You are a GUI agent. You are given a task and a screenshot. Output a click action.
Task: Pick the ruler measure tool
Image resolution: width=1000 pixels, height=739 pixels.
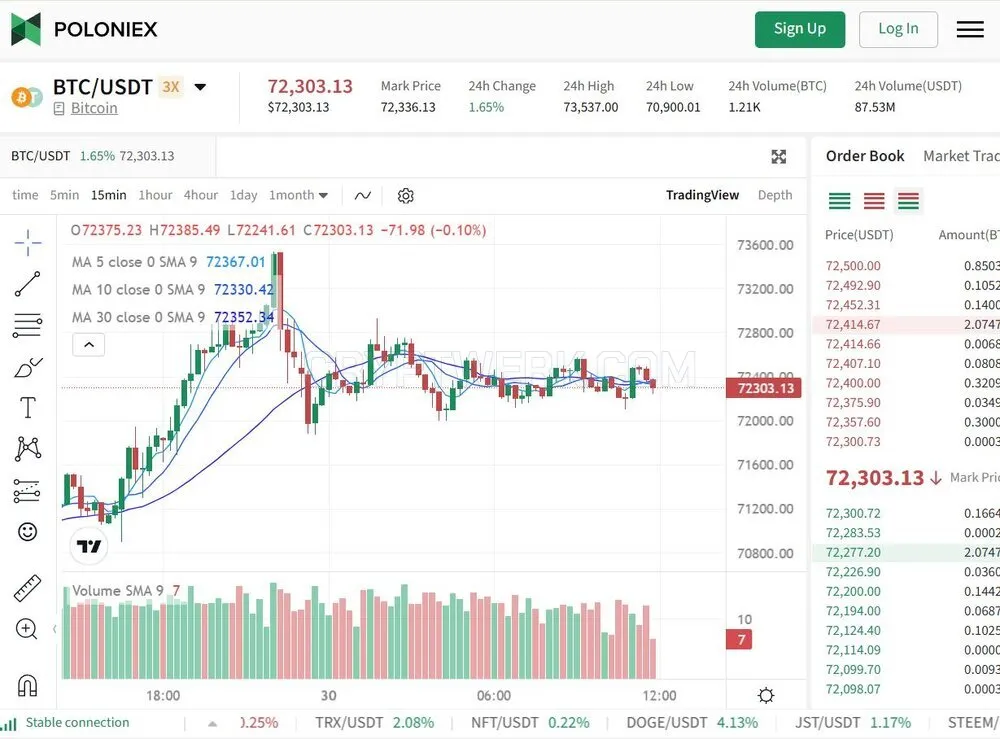pos(27,589)
